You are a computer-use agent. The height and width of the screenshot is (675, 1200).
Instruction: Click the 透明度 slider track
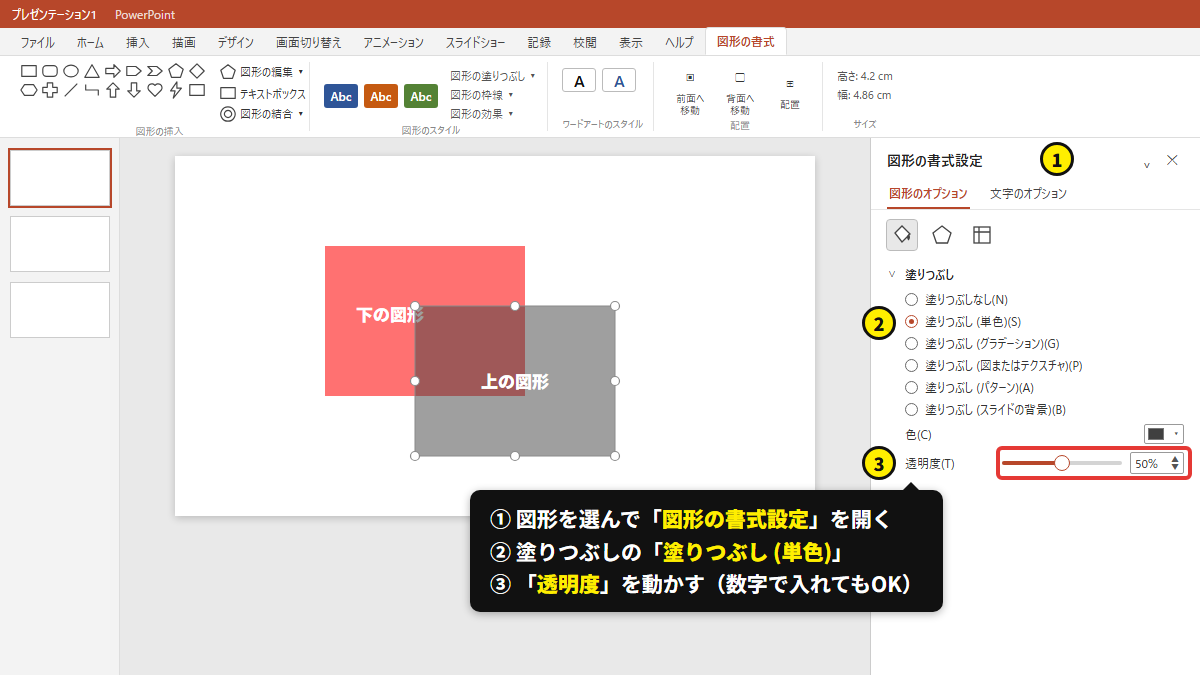(x=1061, y=463)
